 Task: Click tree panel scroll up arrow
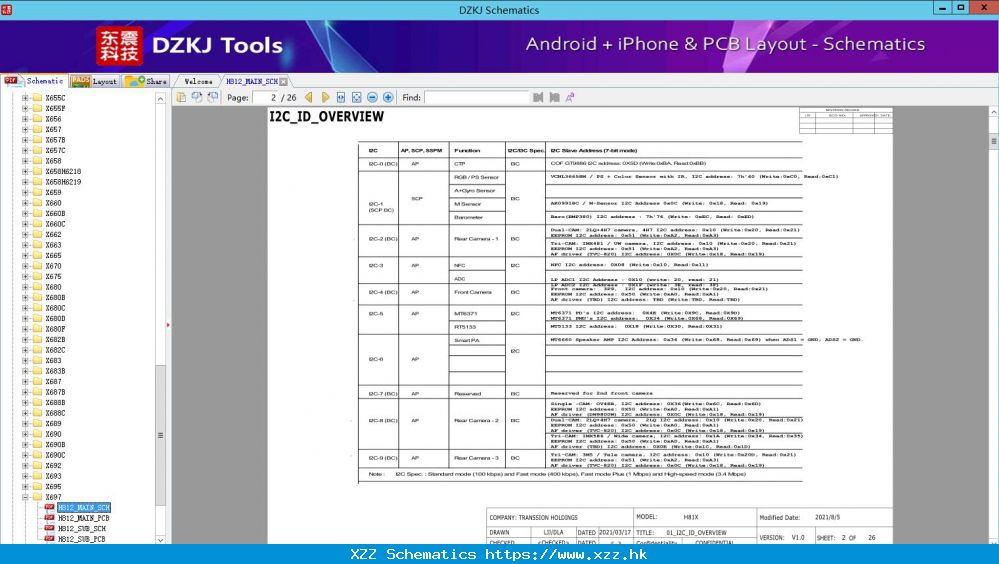161,99
